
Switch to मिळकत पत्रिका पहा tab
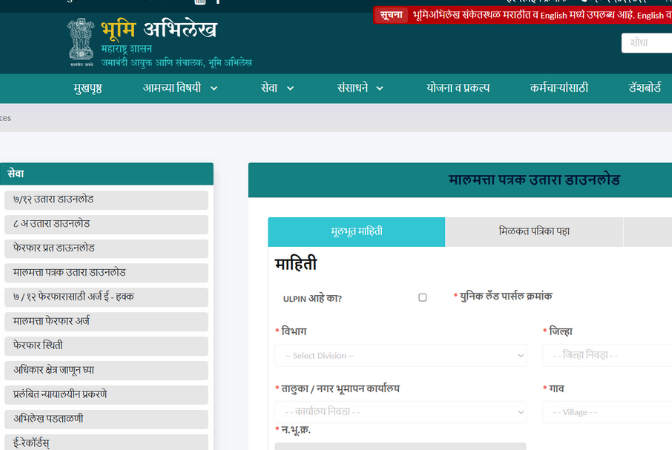[534, 231]
